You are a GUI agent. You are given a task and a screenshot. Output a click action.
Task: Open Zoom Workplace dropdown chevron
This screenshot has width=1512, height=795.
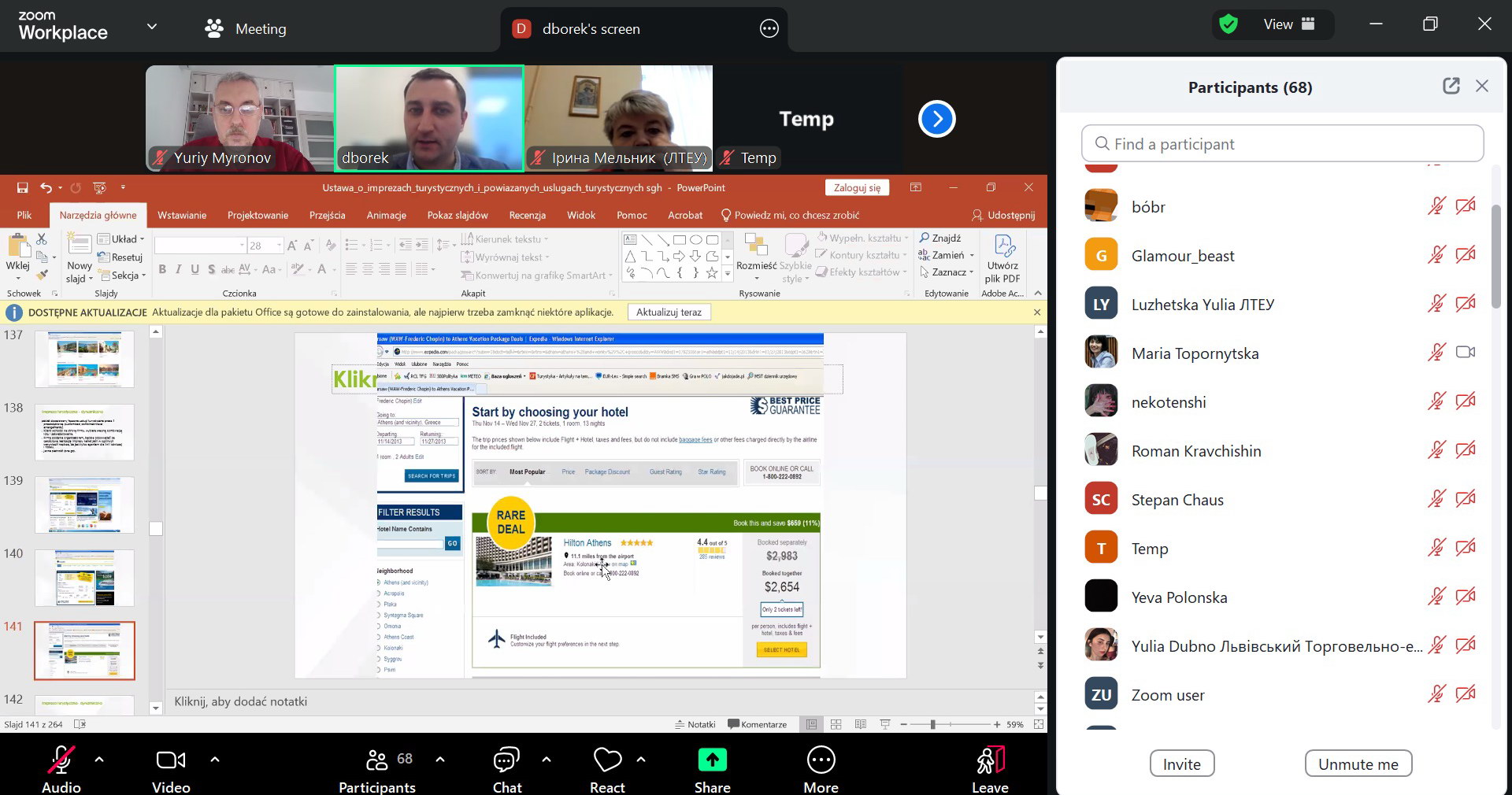(152, 27)
